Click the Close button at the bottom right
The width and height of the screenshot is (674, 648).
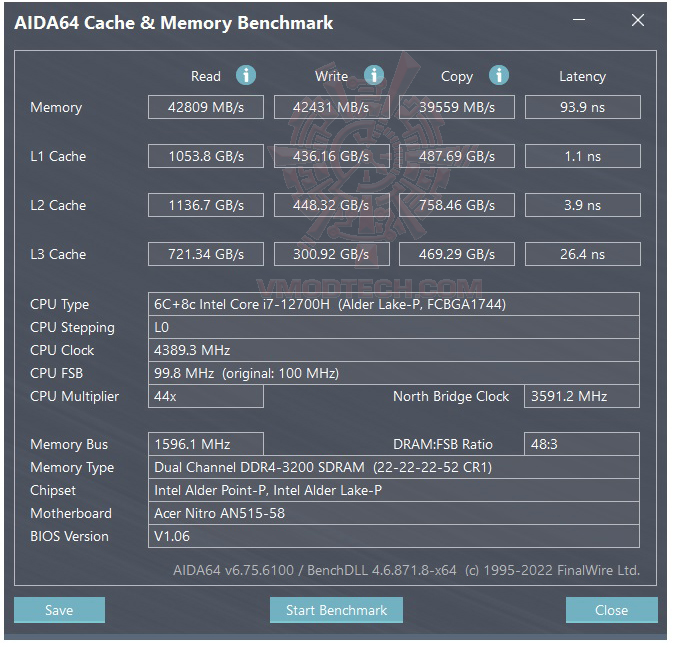(x=611, y=610)
